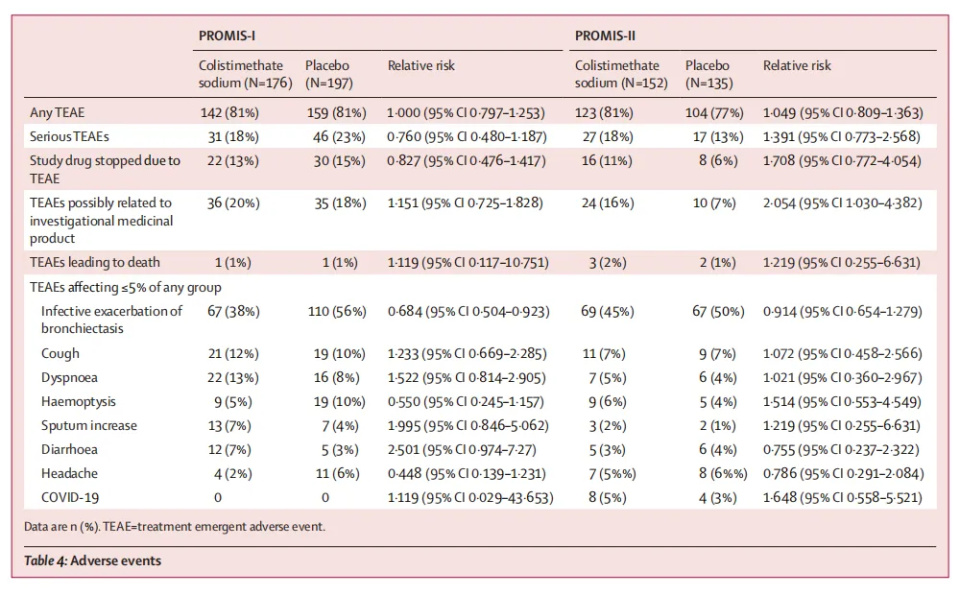This screenshot has width=960, height=595.
Task: Click the Headache row label
Action: [x=69, y=473]
